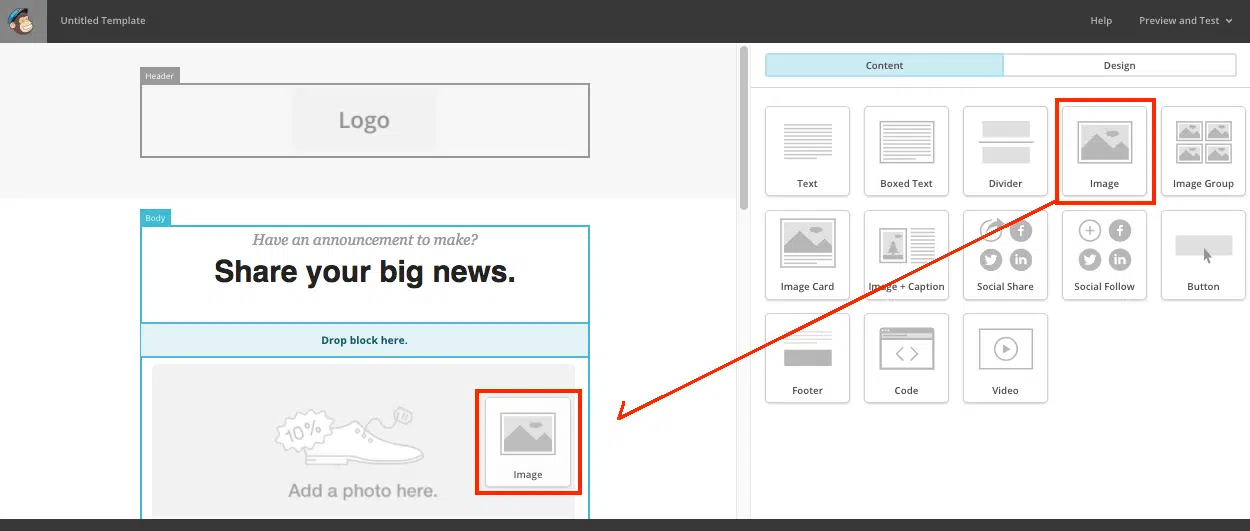Select the Text content block
Viewport: 1250px width, 531px height.
click(x=807, y=150)
